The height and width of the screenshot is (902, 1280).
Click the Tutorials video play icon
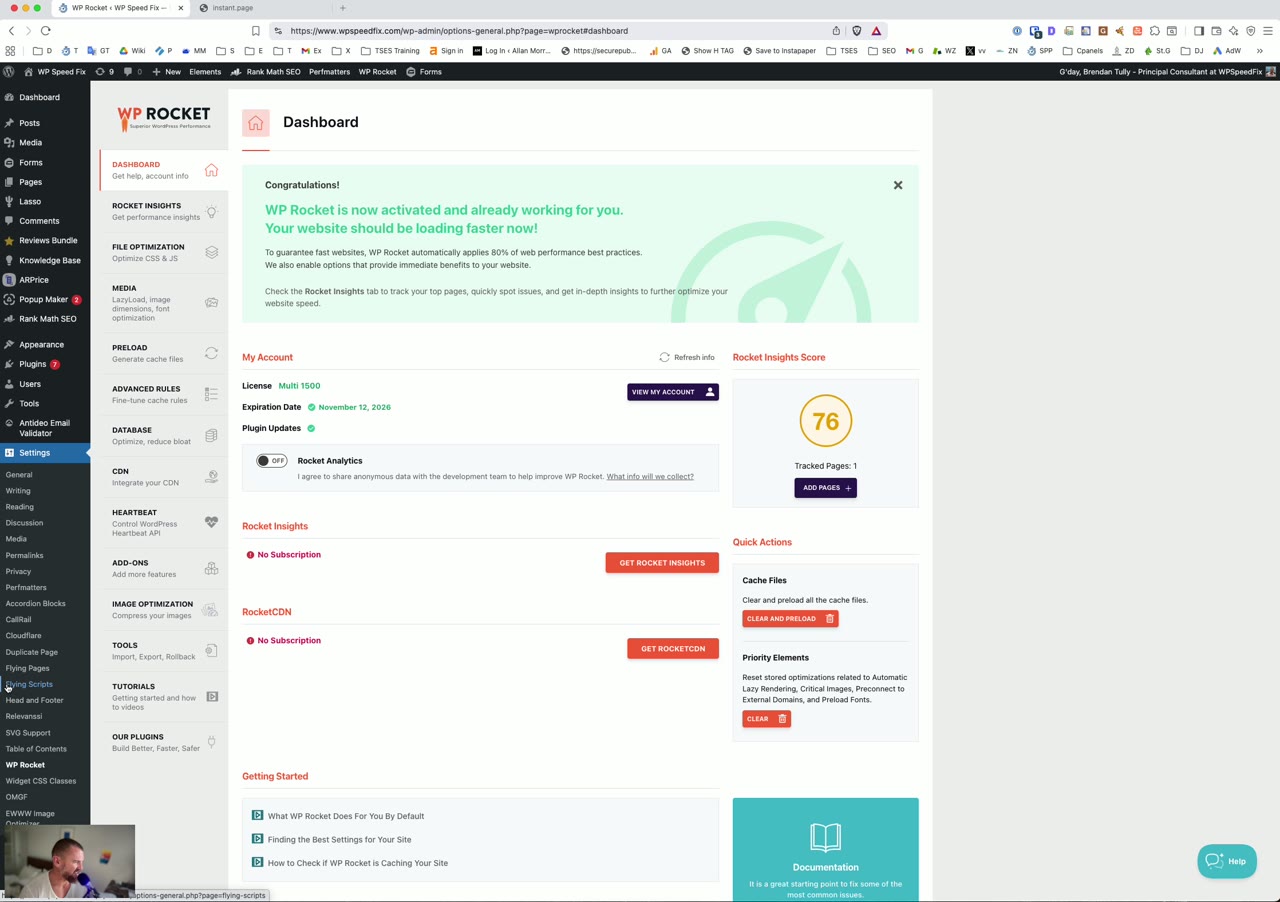211,696
